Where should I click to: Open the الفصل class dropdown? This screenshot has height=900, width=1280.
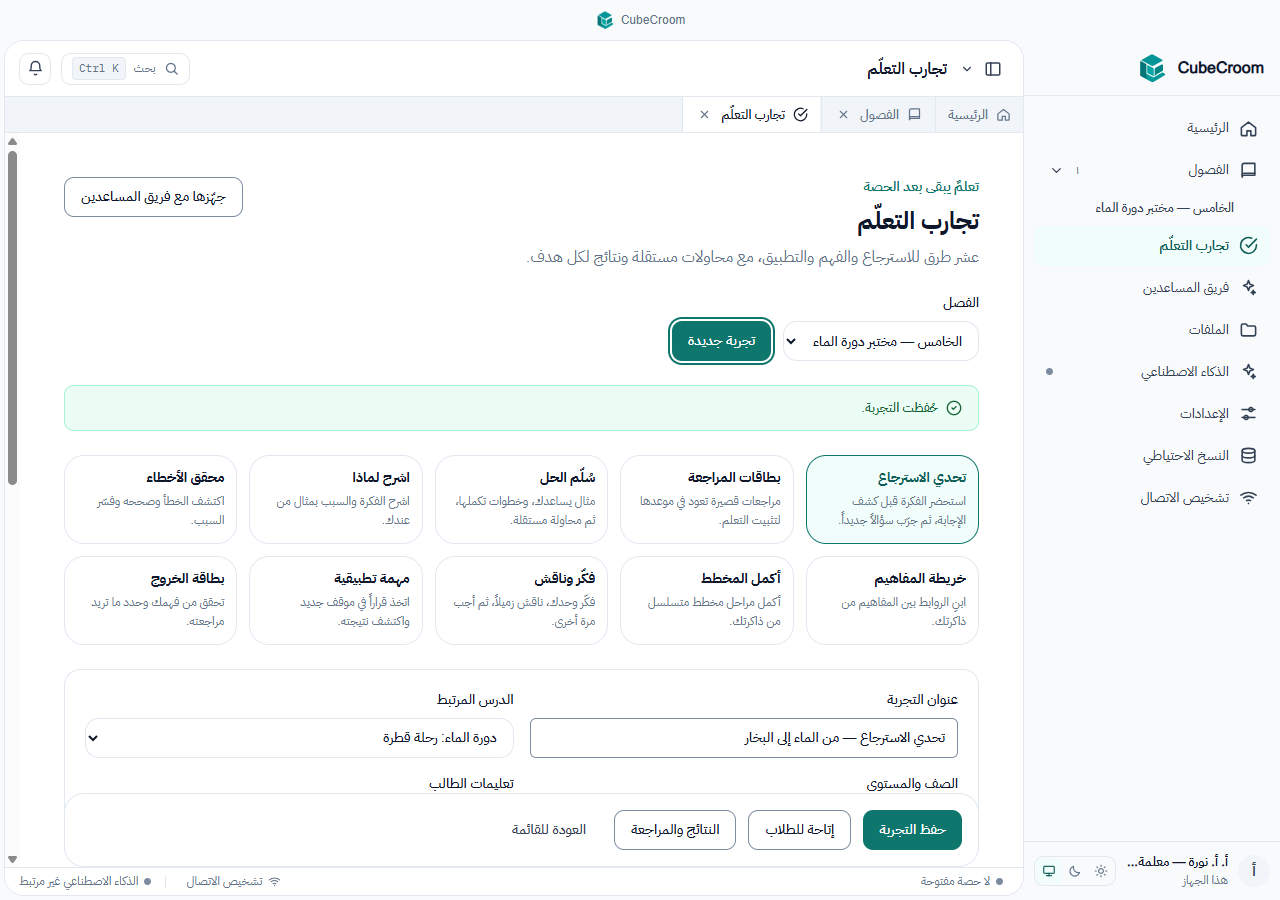[x=881, y=341]
